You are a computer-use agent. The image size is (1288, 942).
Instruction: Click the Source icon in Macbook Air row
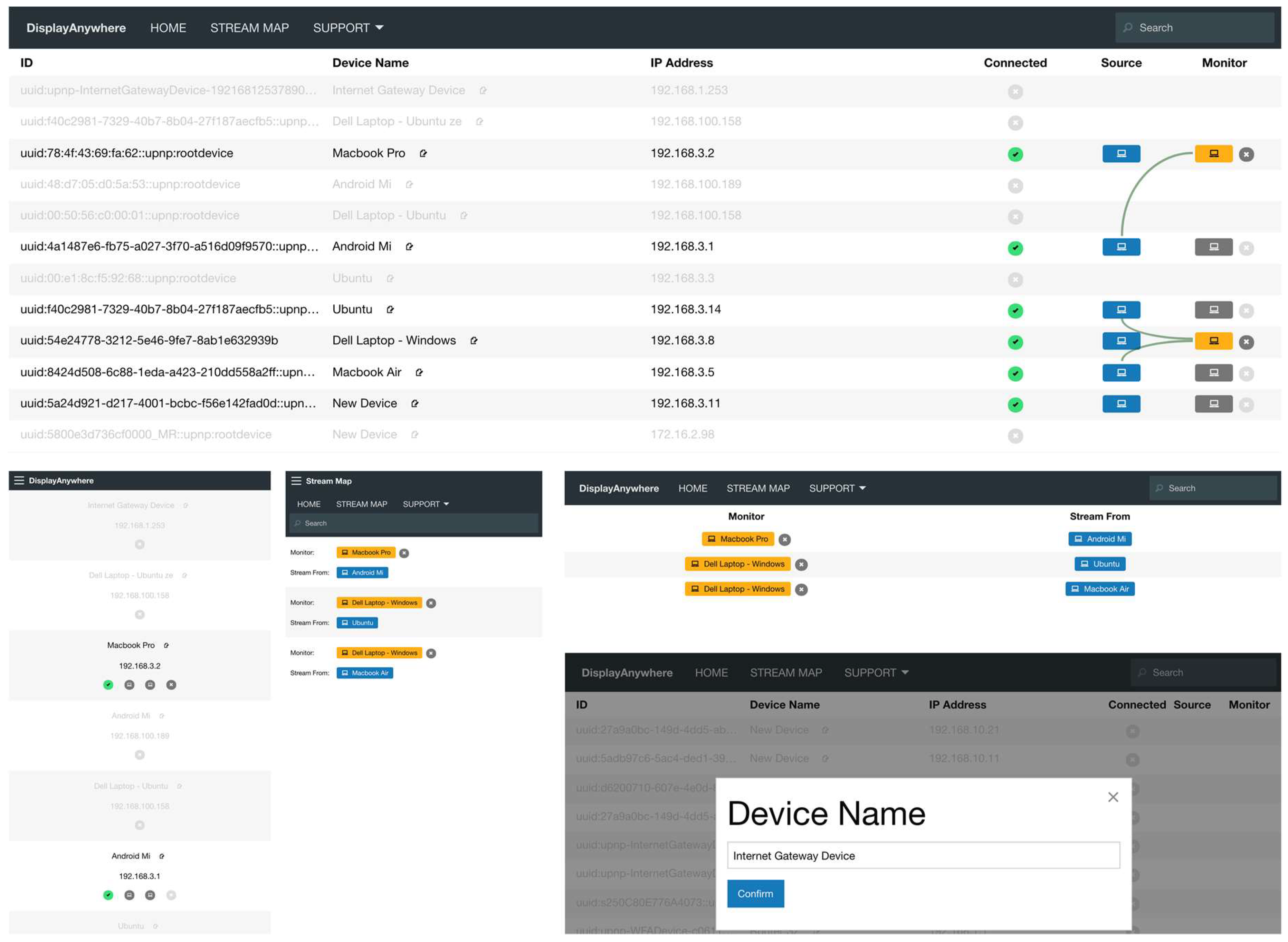tap(1121, 373)
